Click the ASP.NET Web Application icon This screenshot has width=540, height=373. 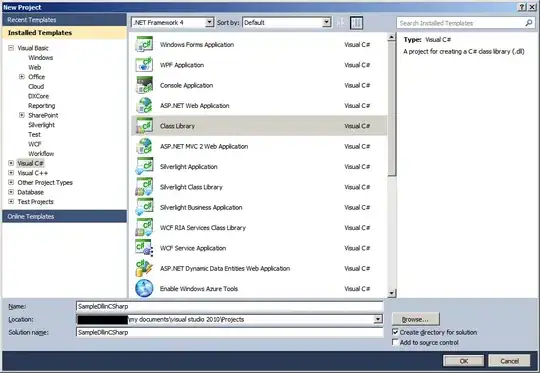point(144,105)
